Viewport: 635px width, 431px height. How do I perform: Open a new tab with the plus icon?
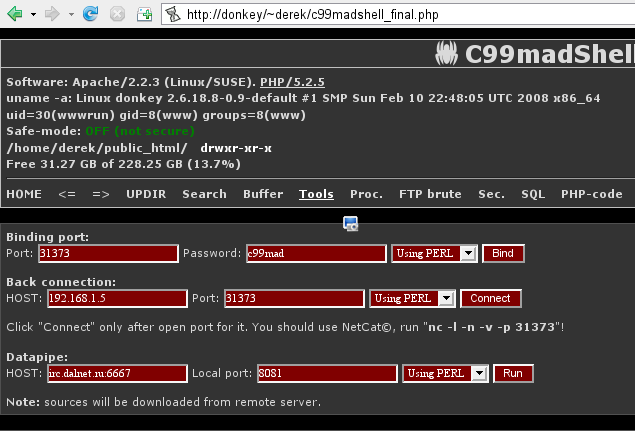pos(144,15)
